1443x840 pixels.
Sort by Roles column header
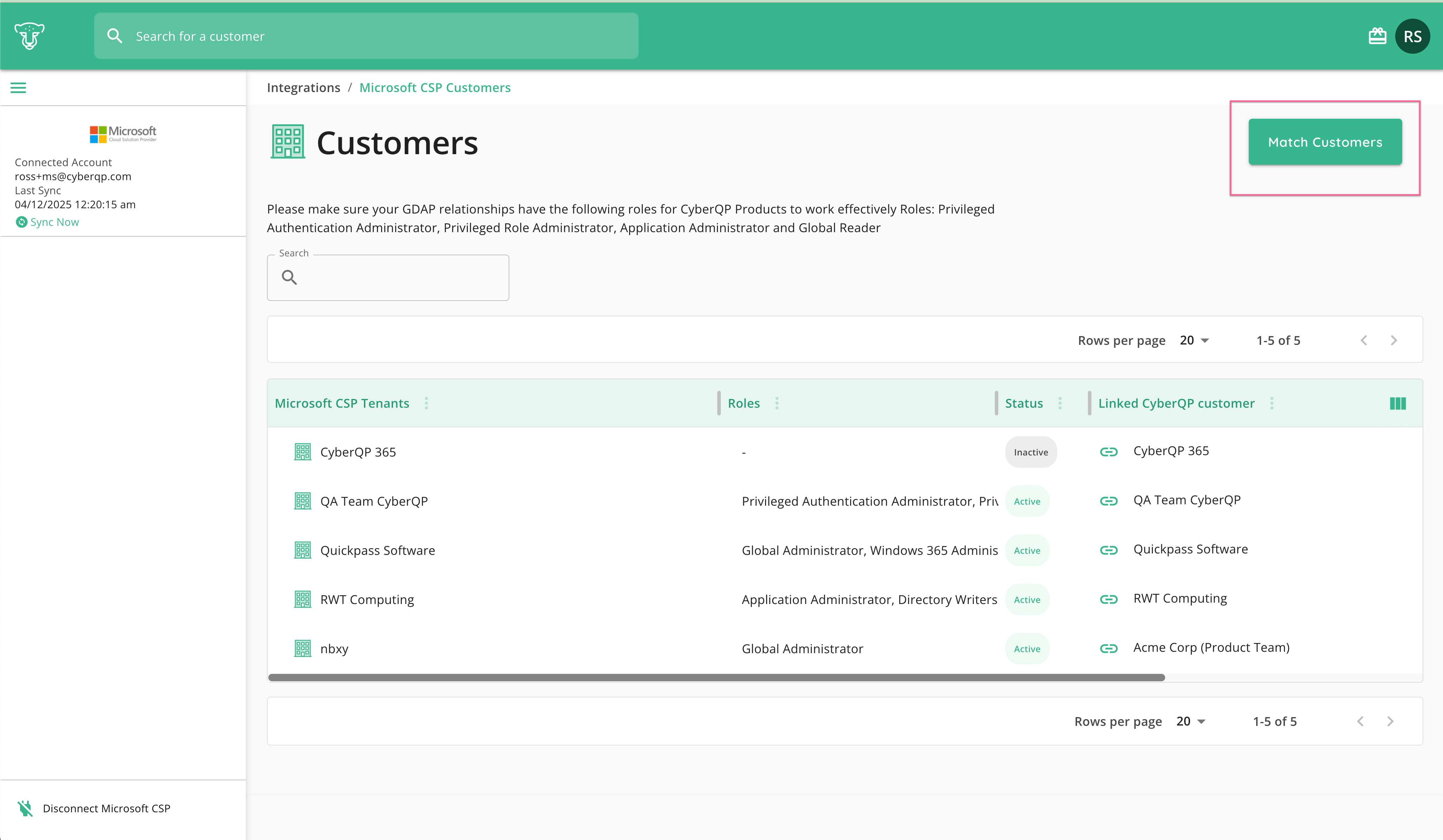pyautogui.click(x=744, y=403)
